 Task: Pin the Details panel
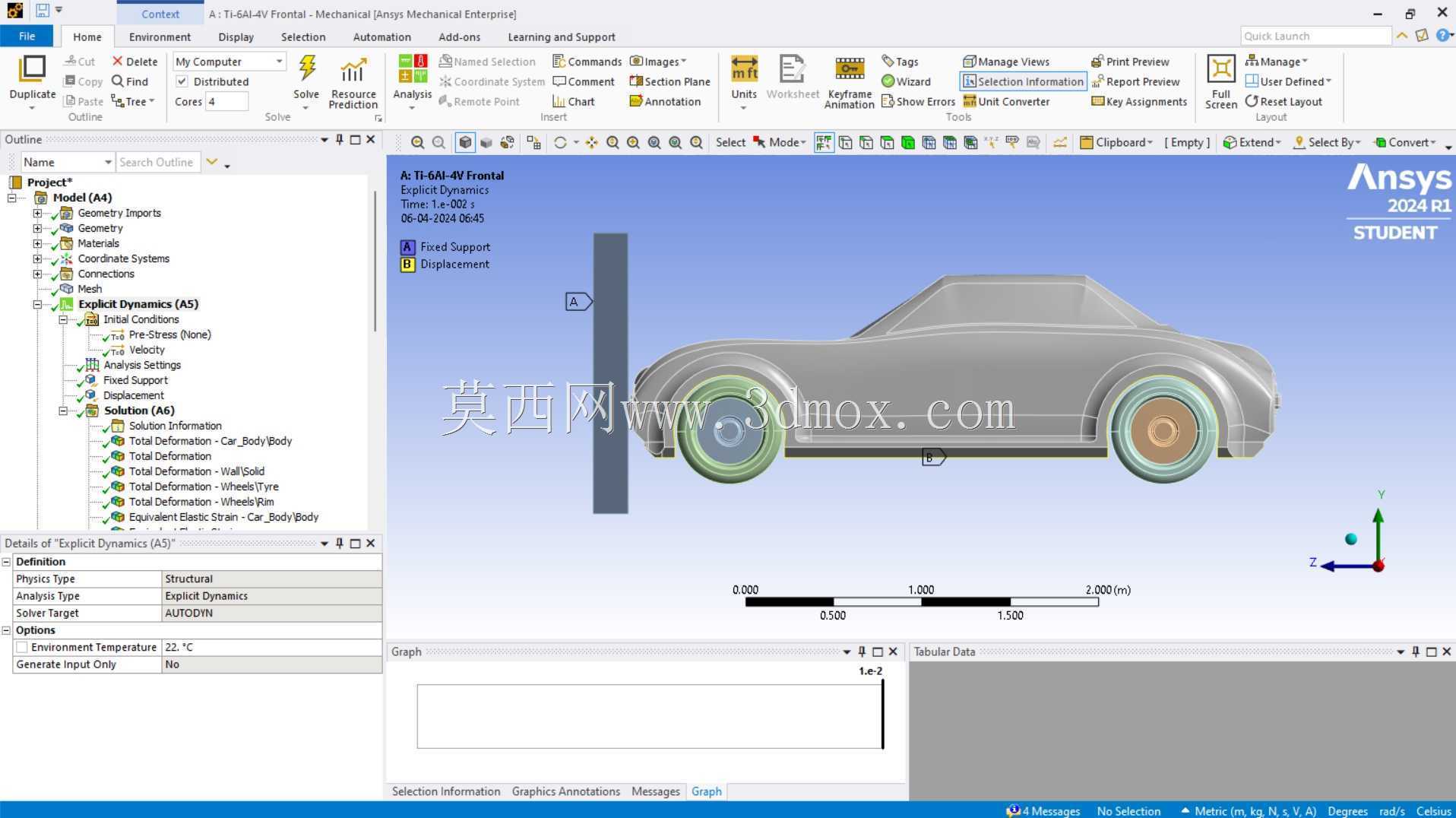tap(340, 543)
